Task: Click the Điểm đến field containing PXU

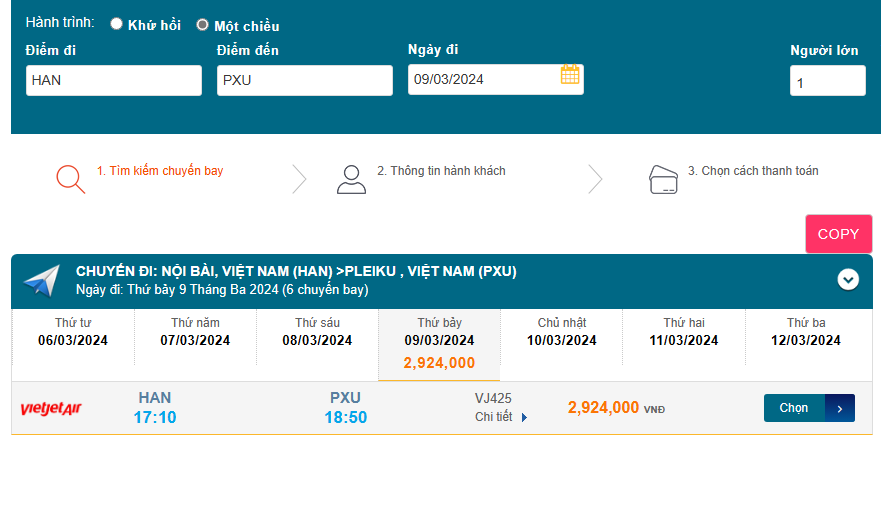Action: click(304, 81)
